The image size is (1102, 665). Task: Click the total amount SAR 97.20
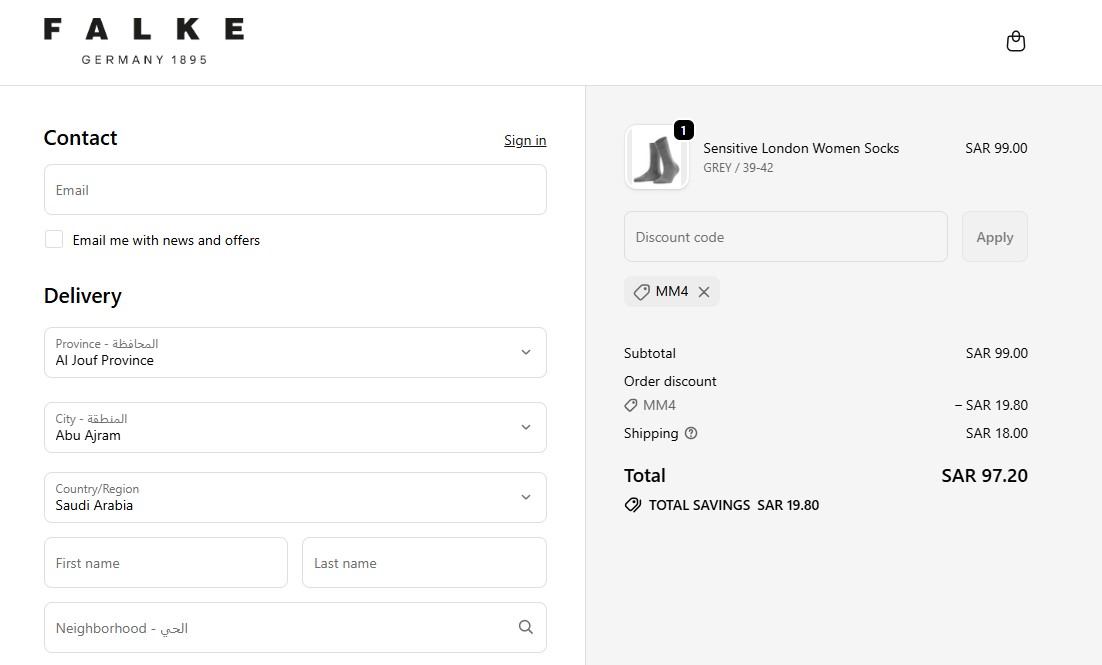(x=984, y=476)
